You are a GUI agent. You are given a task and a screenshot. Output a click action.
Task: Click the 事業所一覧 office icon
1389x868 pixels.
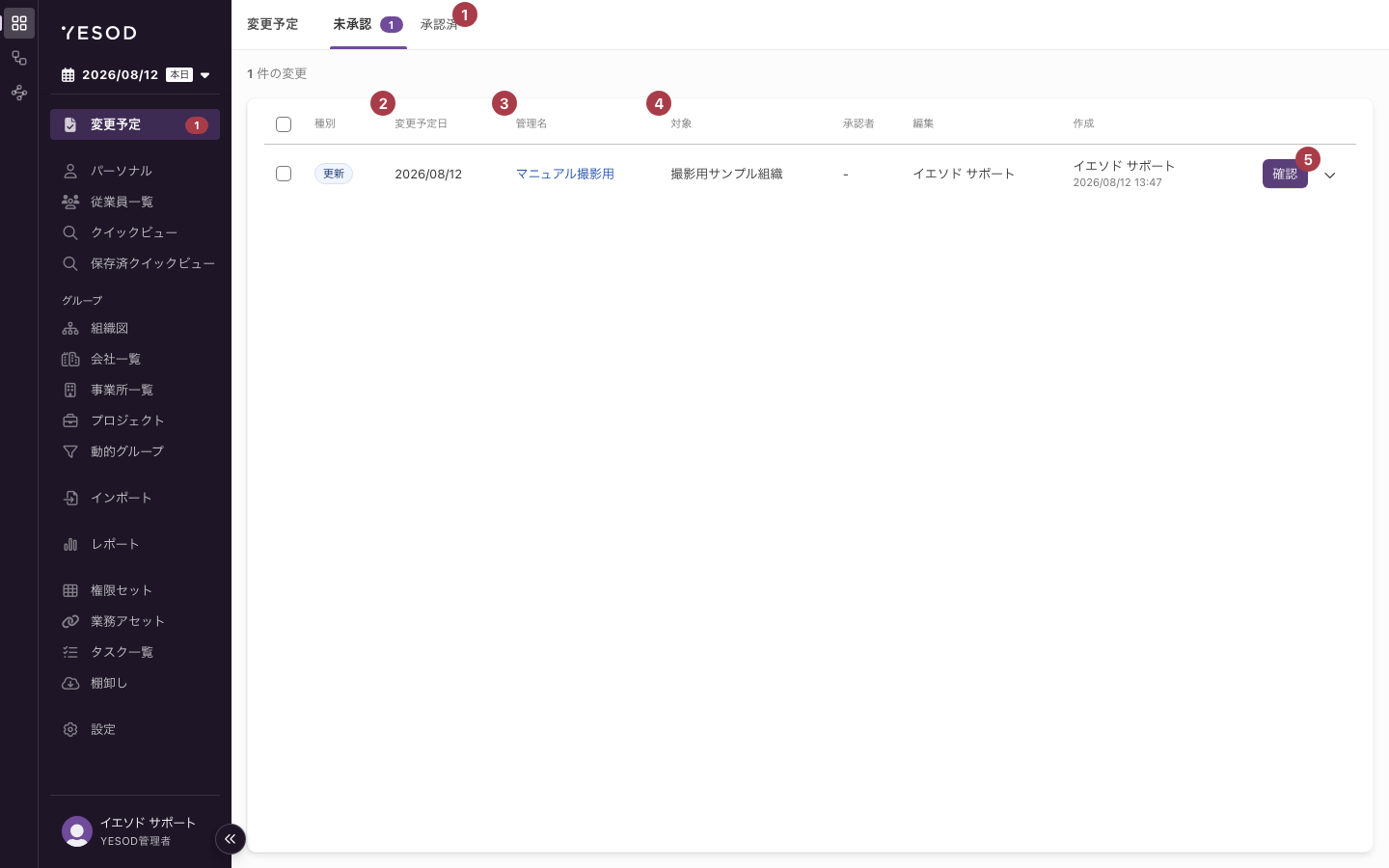70,390
